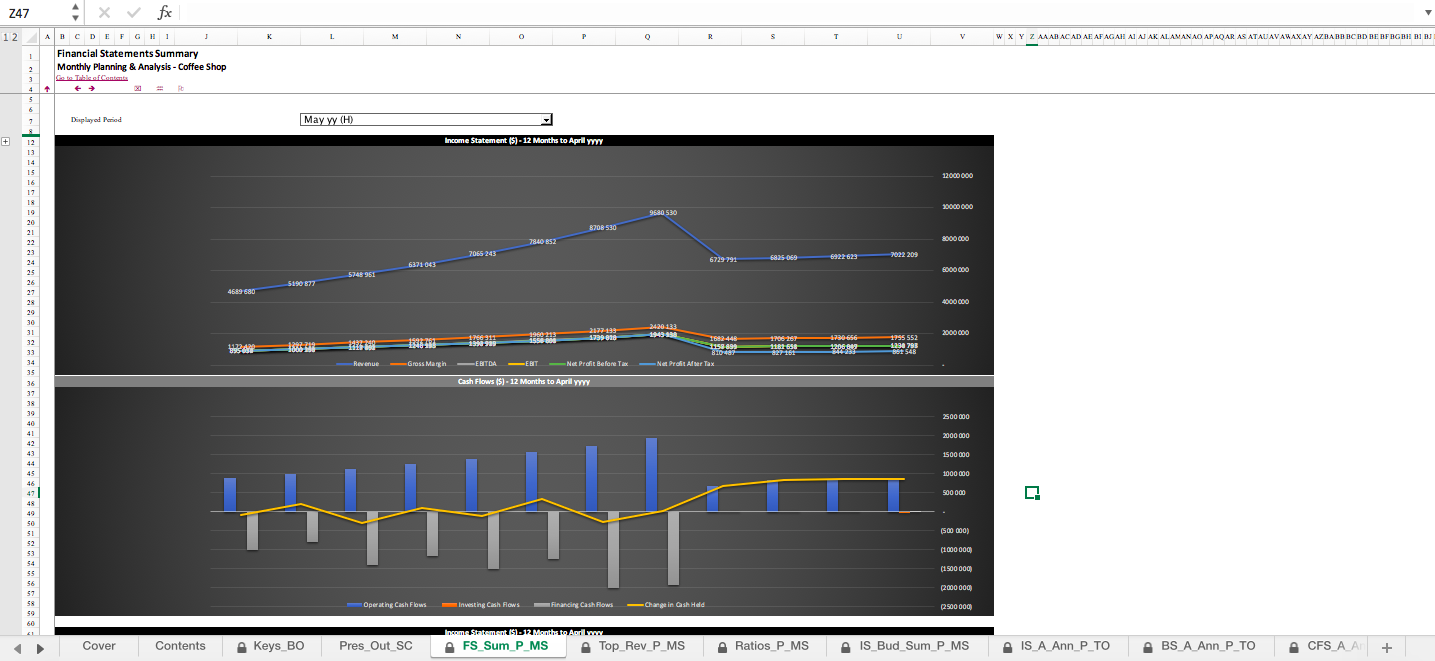This screenshot has height=661, width=1435.
Task: Select row 47 header
Action: (x=30, y=493)
